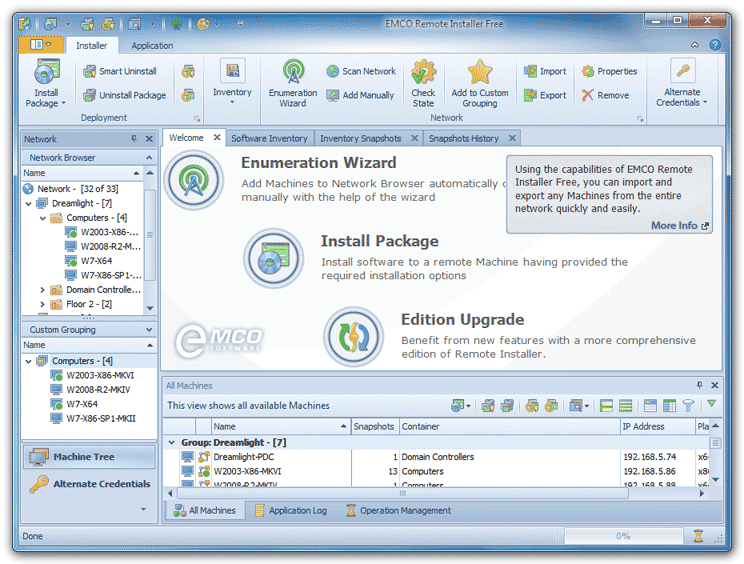
Task: Minimize the ribbon with the up chevron
Action: click(x=695, y=45)
